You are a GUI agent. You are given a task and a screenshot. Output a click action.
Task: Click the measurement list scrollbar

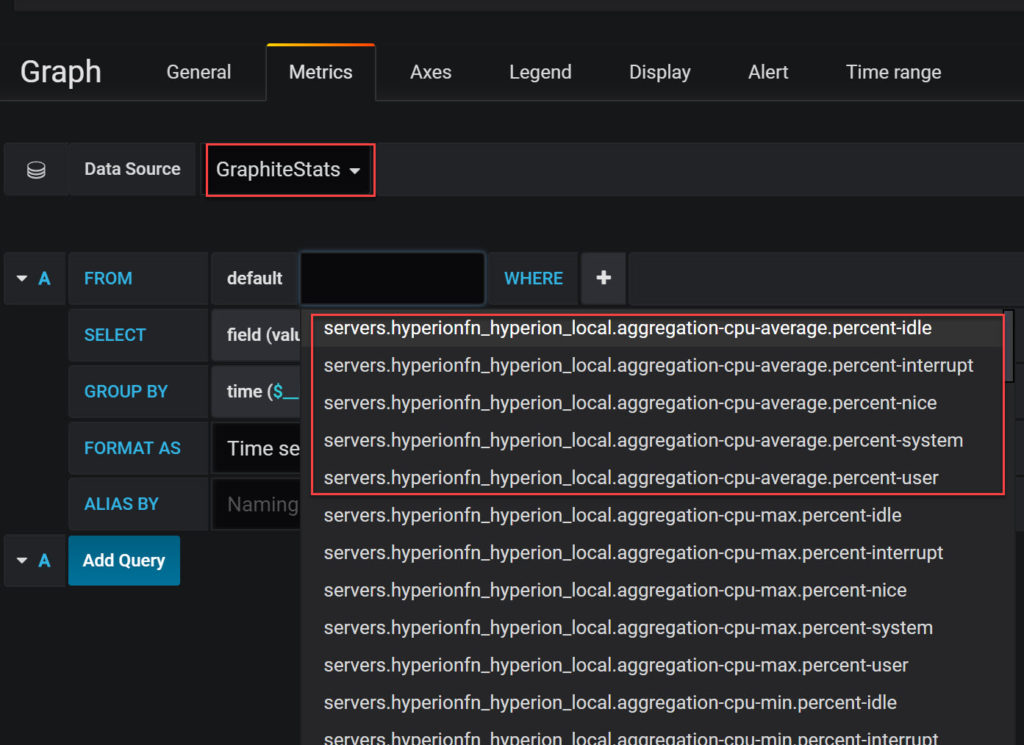point(1009,346)
